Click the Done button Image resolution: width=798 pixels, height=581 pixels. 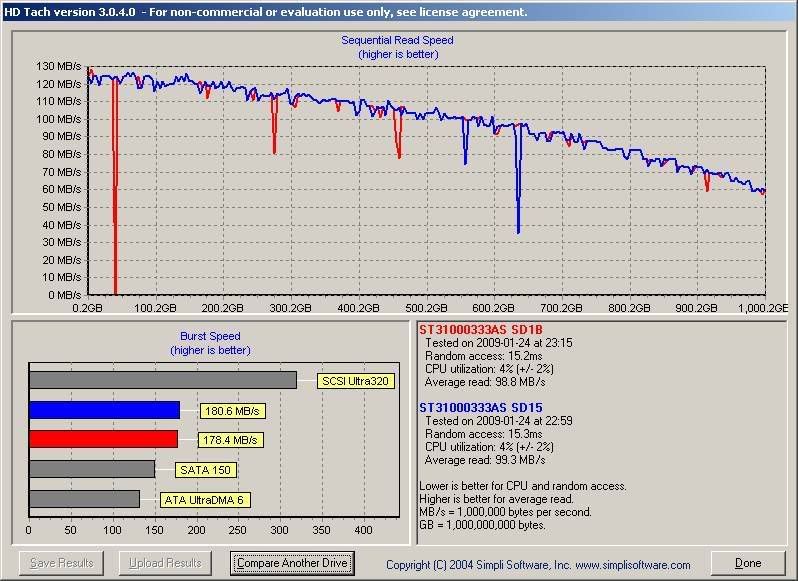point(748,563)
